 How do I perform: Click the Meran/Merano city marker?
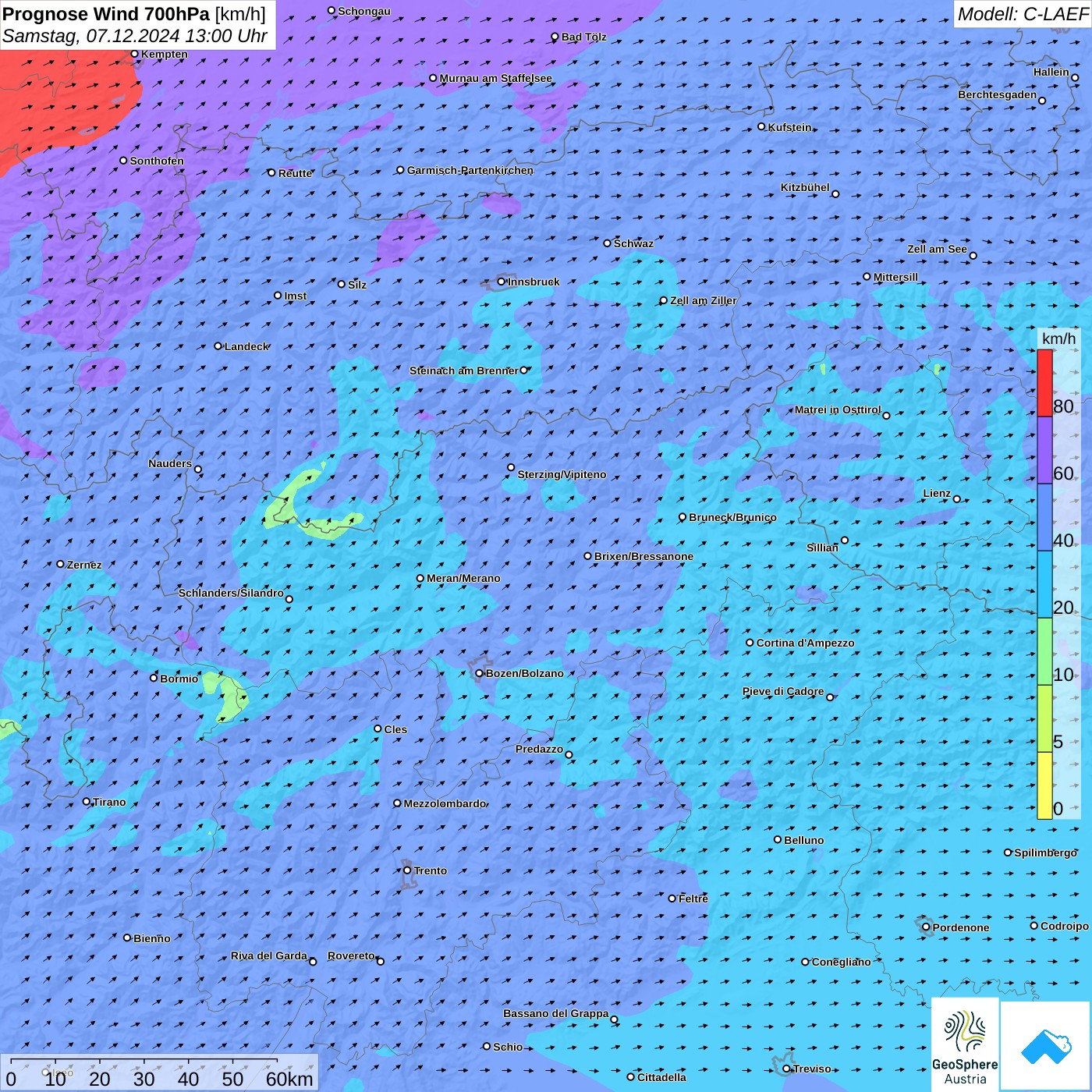coord(420,578)
